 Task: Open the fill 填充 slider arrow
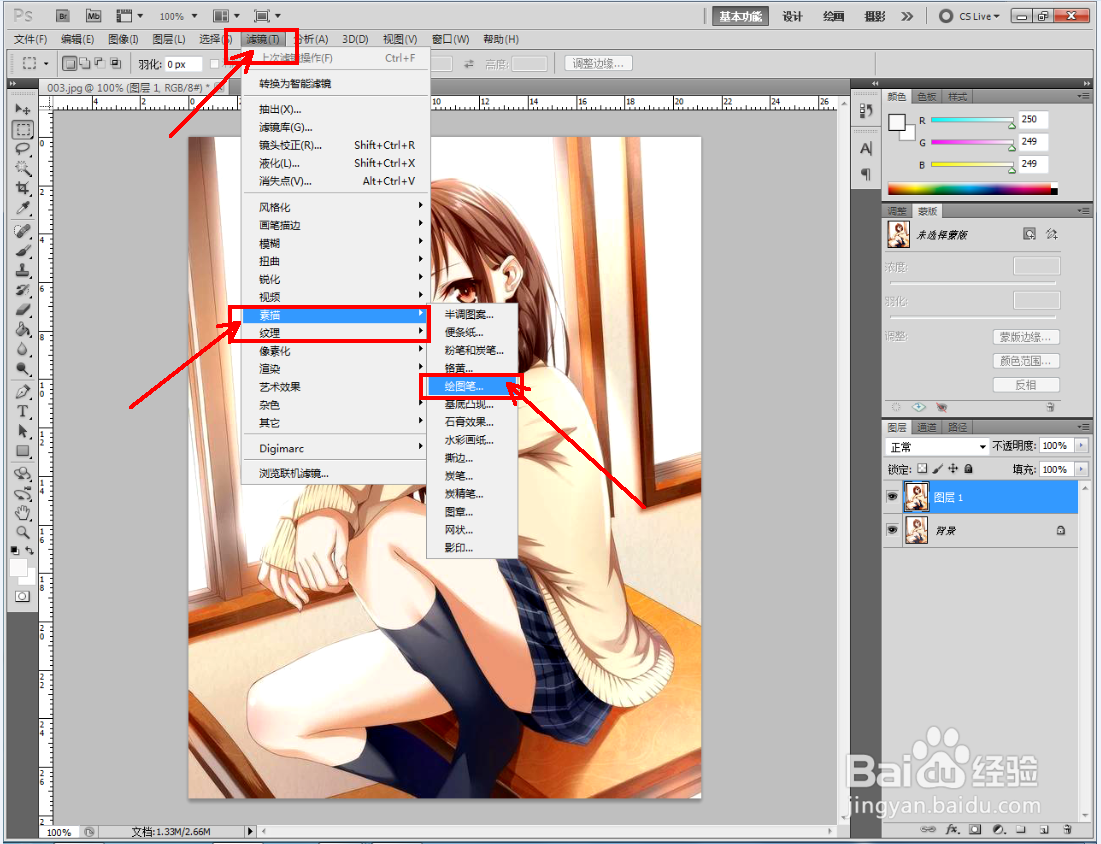click(1081, 469)
